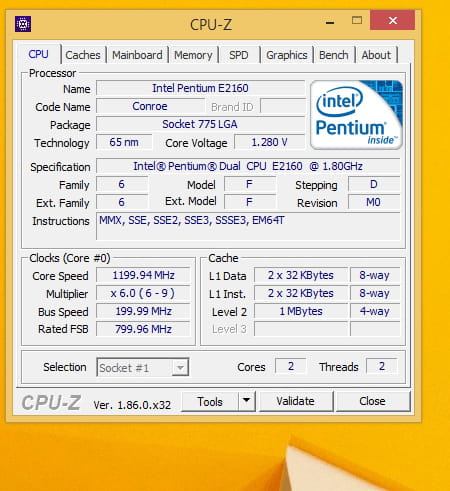450x491 pixels.
Task: Show the Graphics tab
Action: point(287,55)
